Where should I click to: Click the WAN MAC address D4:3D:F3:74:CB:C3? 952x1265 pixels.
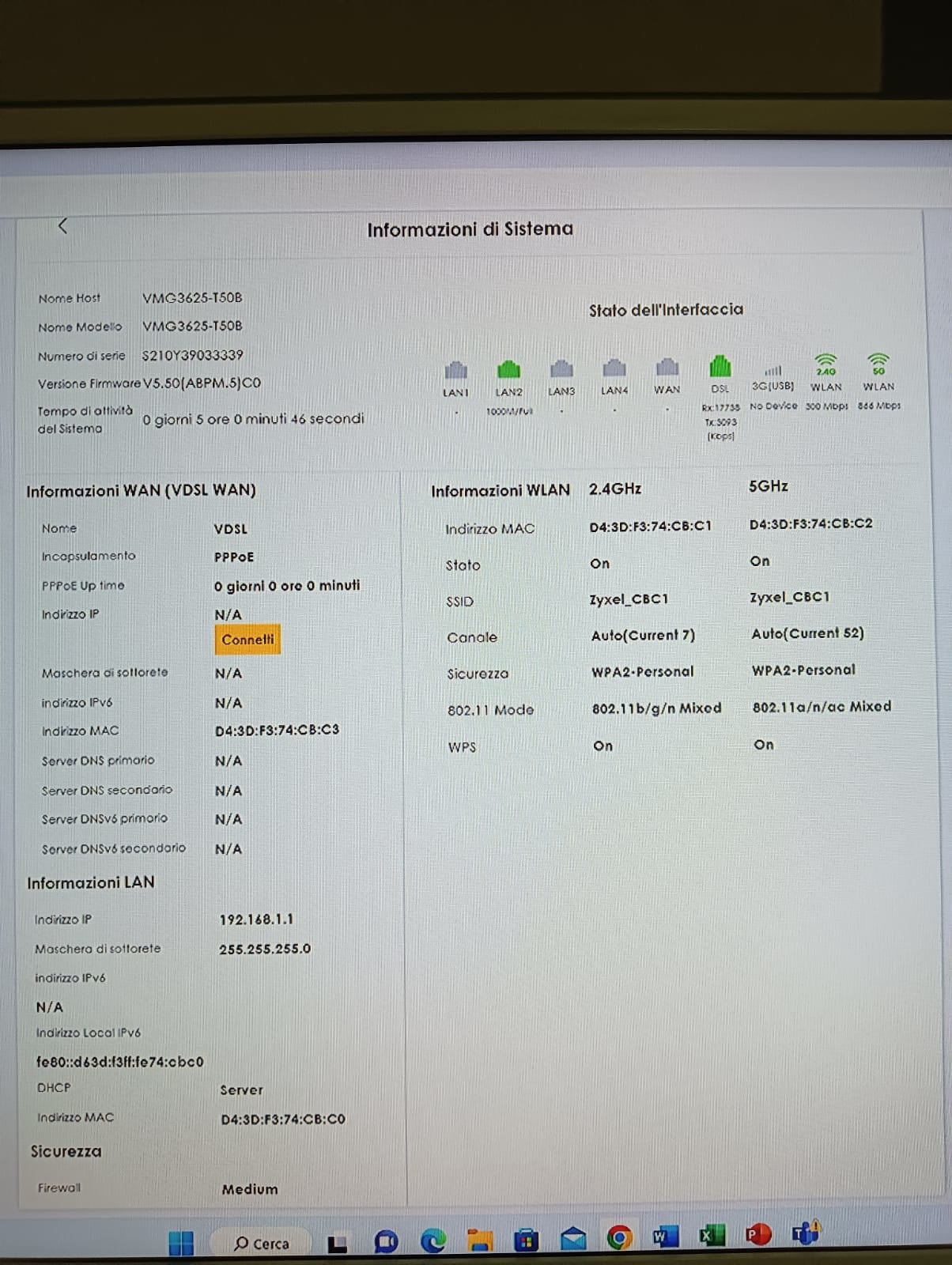coord(277,730)
